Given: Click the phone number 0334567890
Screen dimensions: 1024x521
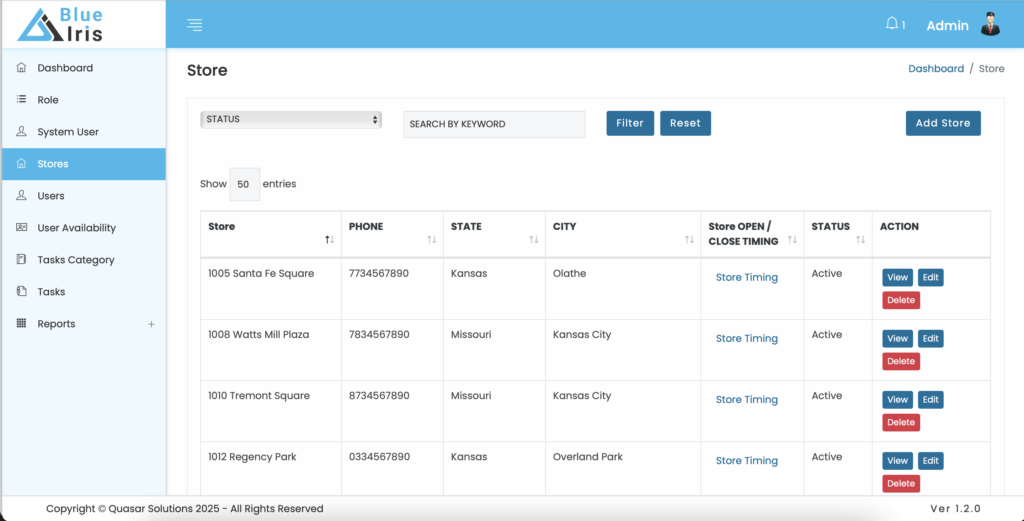Looking at the screenshot, I should pos(379,457).
